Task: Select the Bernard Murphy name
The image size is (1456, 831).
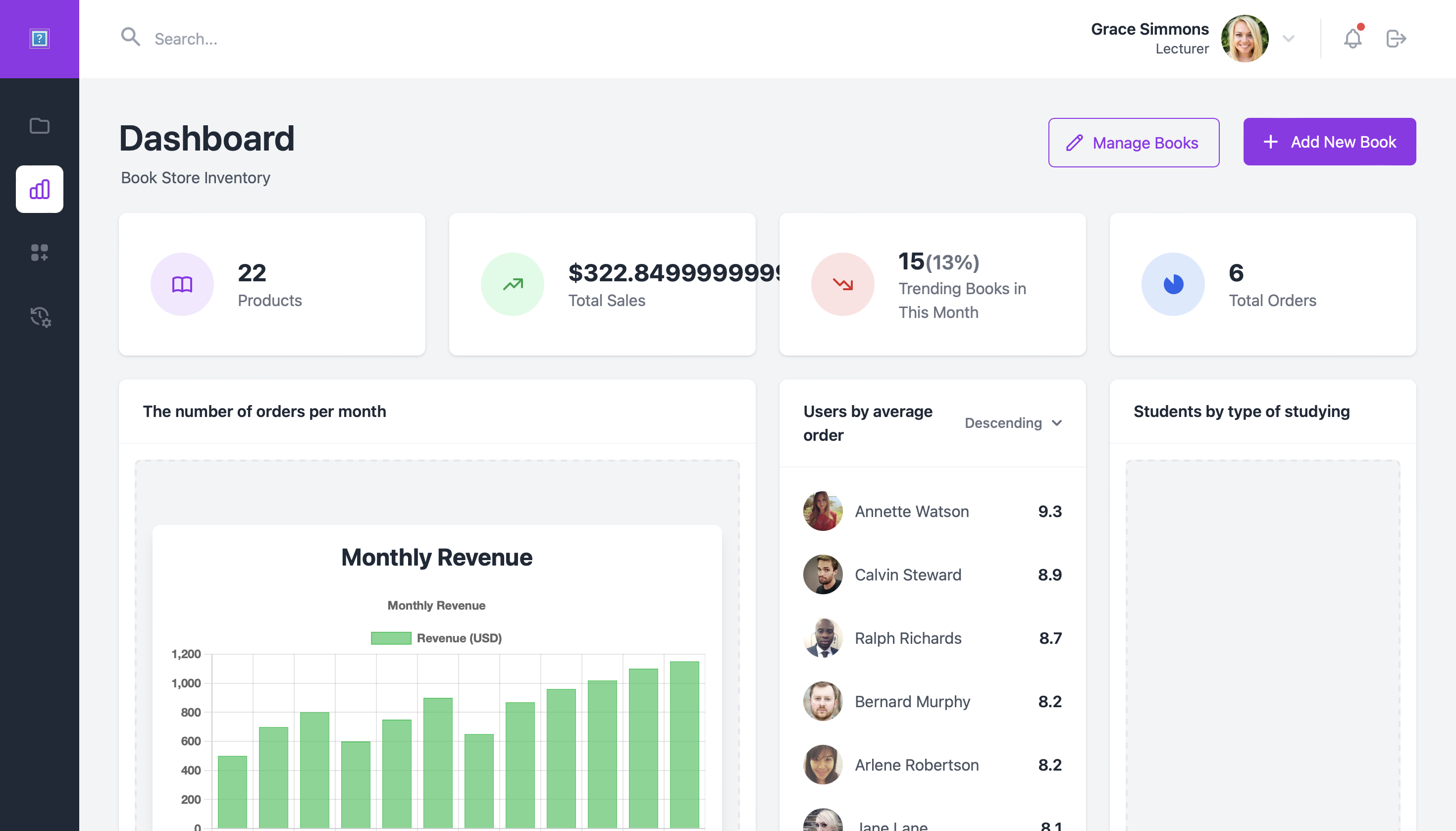Action: tap(912, 701)
